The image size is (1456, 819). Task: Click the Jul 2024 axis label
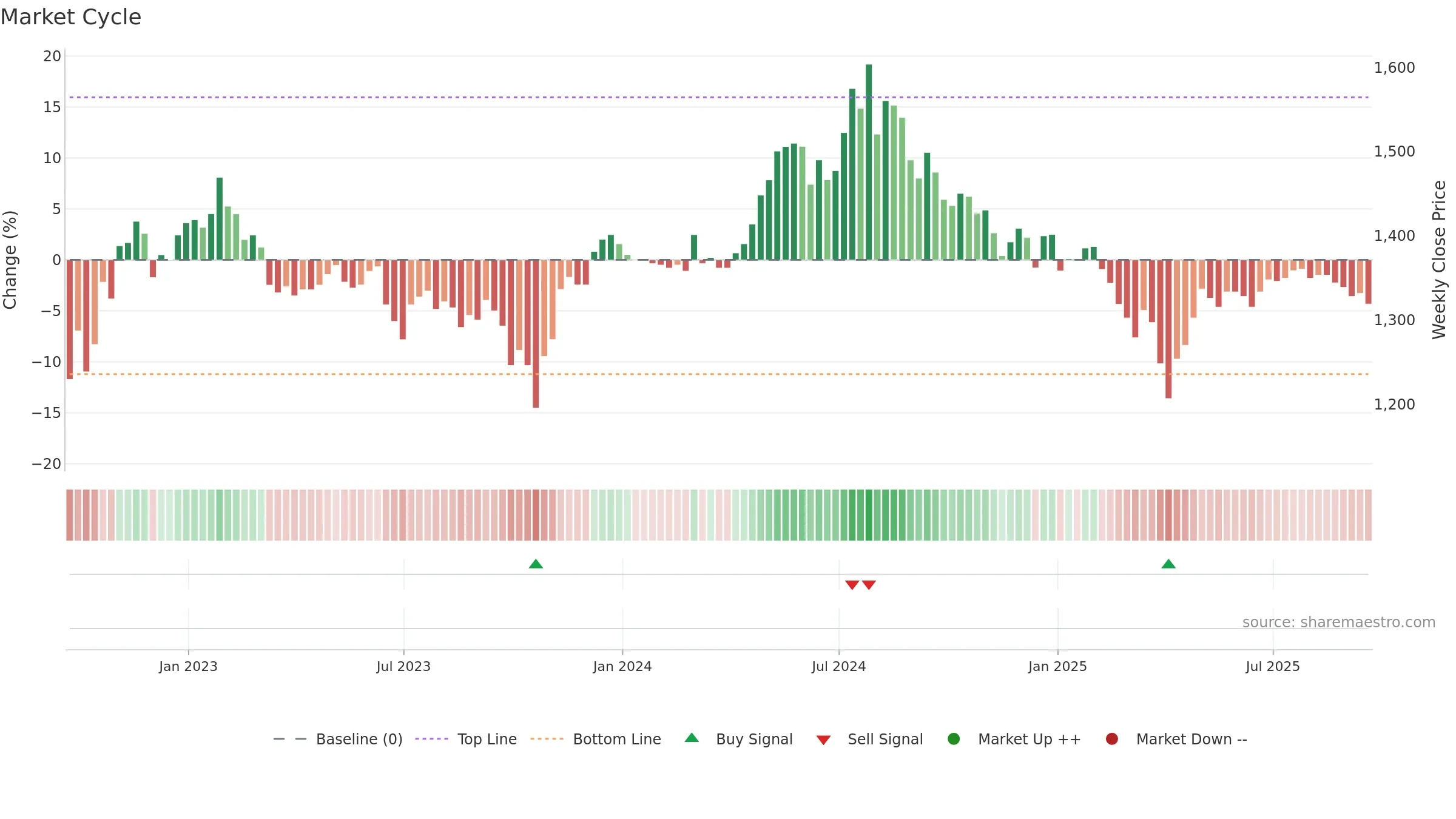click(839, 666)
